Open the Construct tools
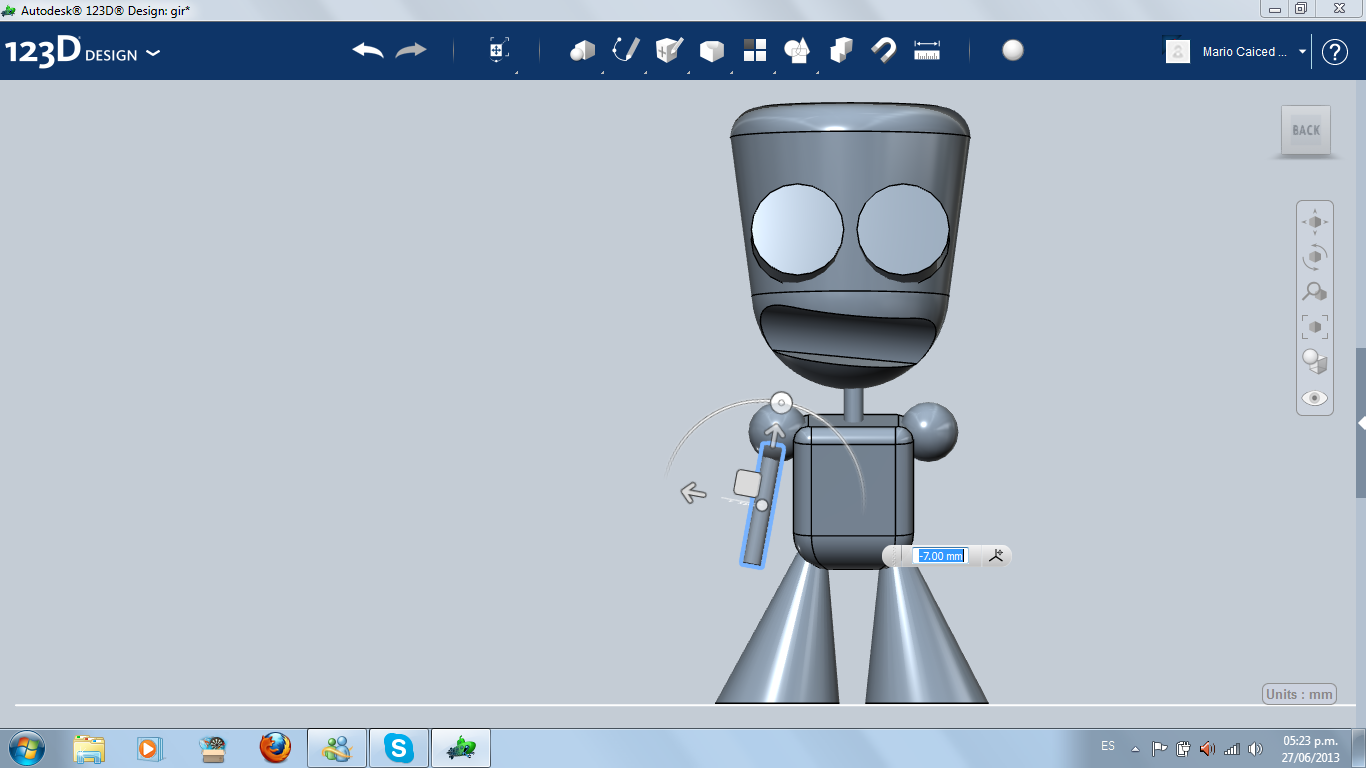The image size is (1366, 768). click(x=669, y=50)
